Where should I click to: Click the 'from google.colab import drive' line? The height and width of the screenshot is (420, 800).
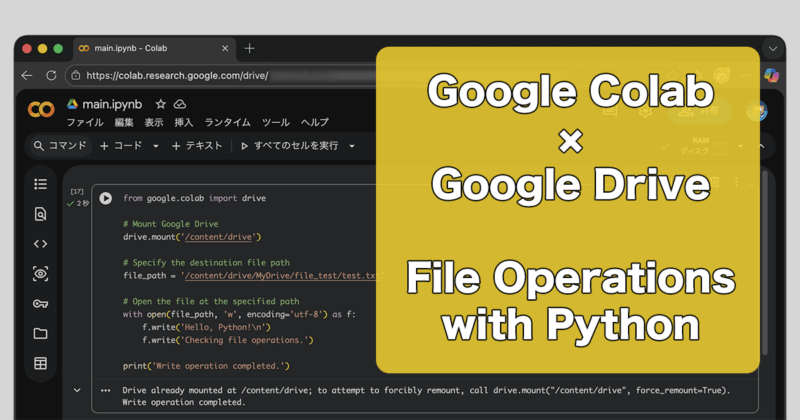(194, 198)
